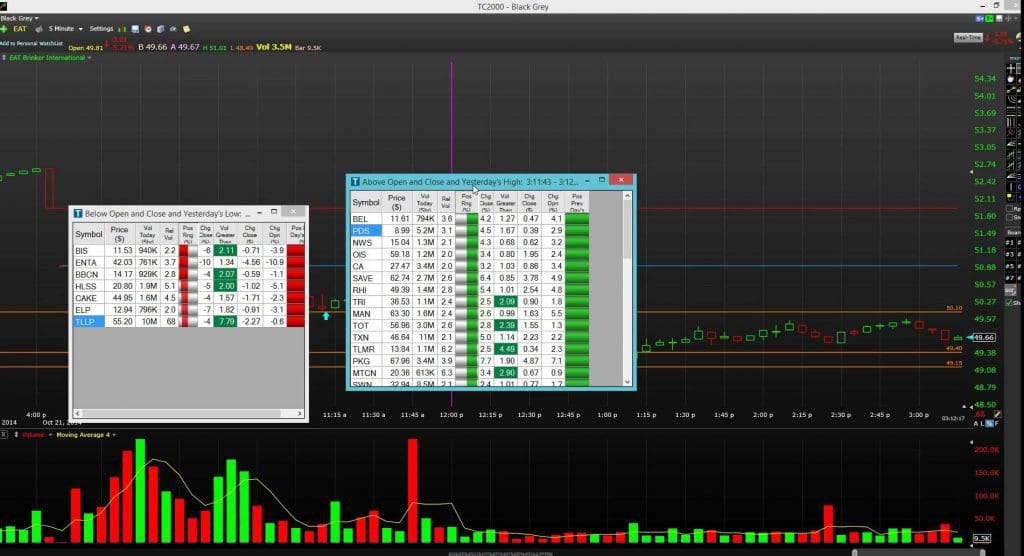Select PDS row in Above Open watchlist
This screenshot has width=1024, height=556.
[470, 231]
